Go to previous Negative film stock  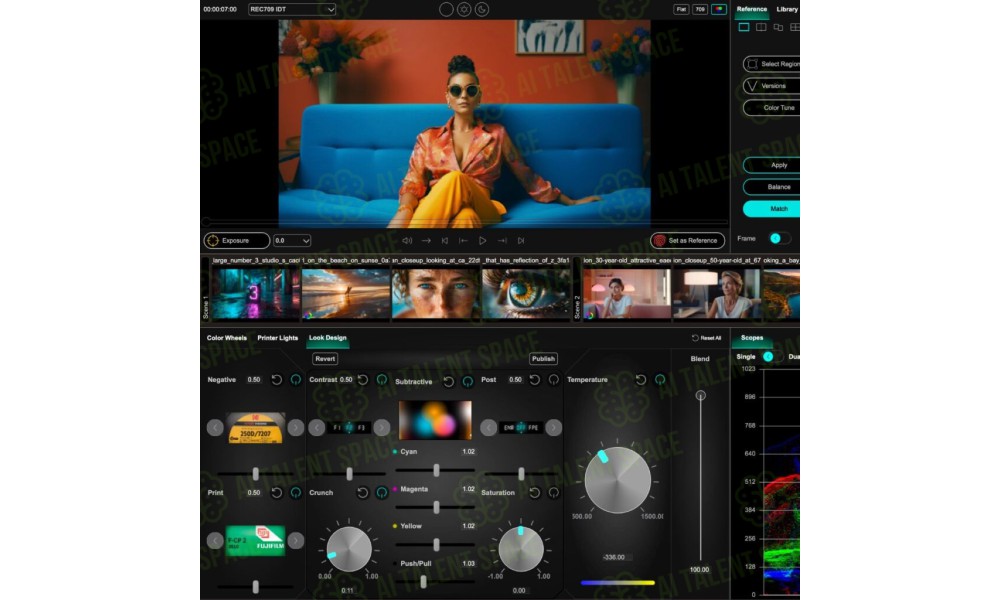coord(215,427)
